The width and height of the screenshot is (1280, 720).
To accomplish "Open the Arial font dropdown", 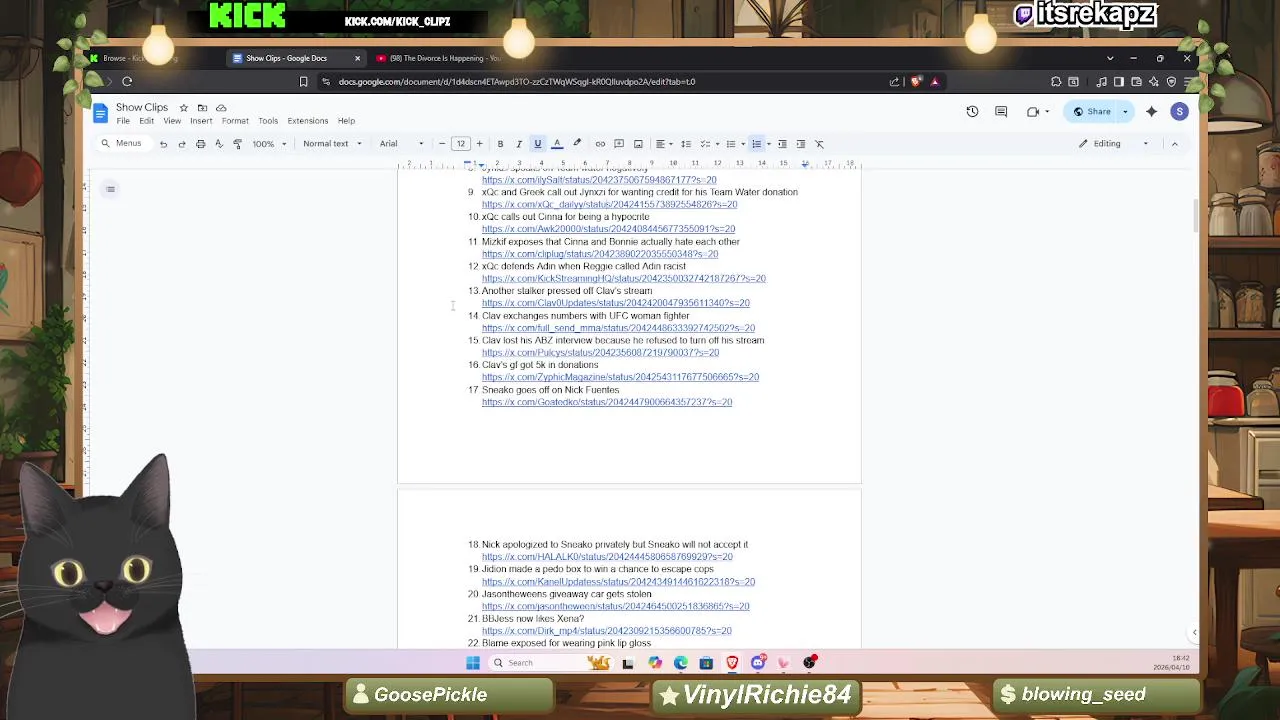I will (401, 144).
